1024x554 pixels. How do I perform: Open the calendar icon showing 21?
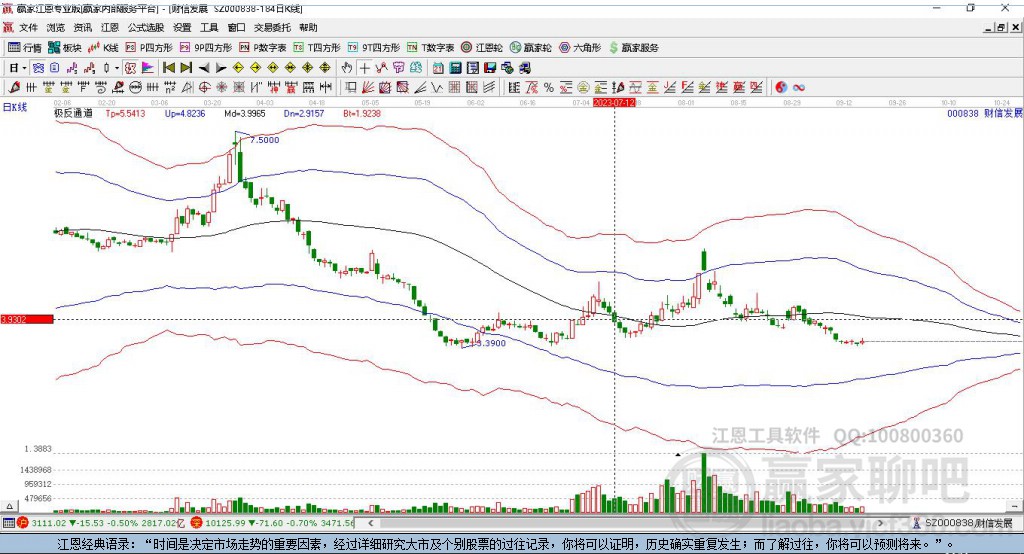(x=438, y=68)
